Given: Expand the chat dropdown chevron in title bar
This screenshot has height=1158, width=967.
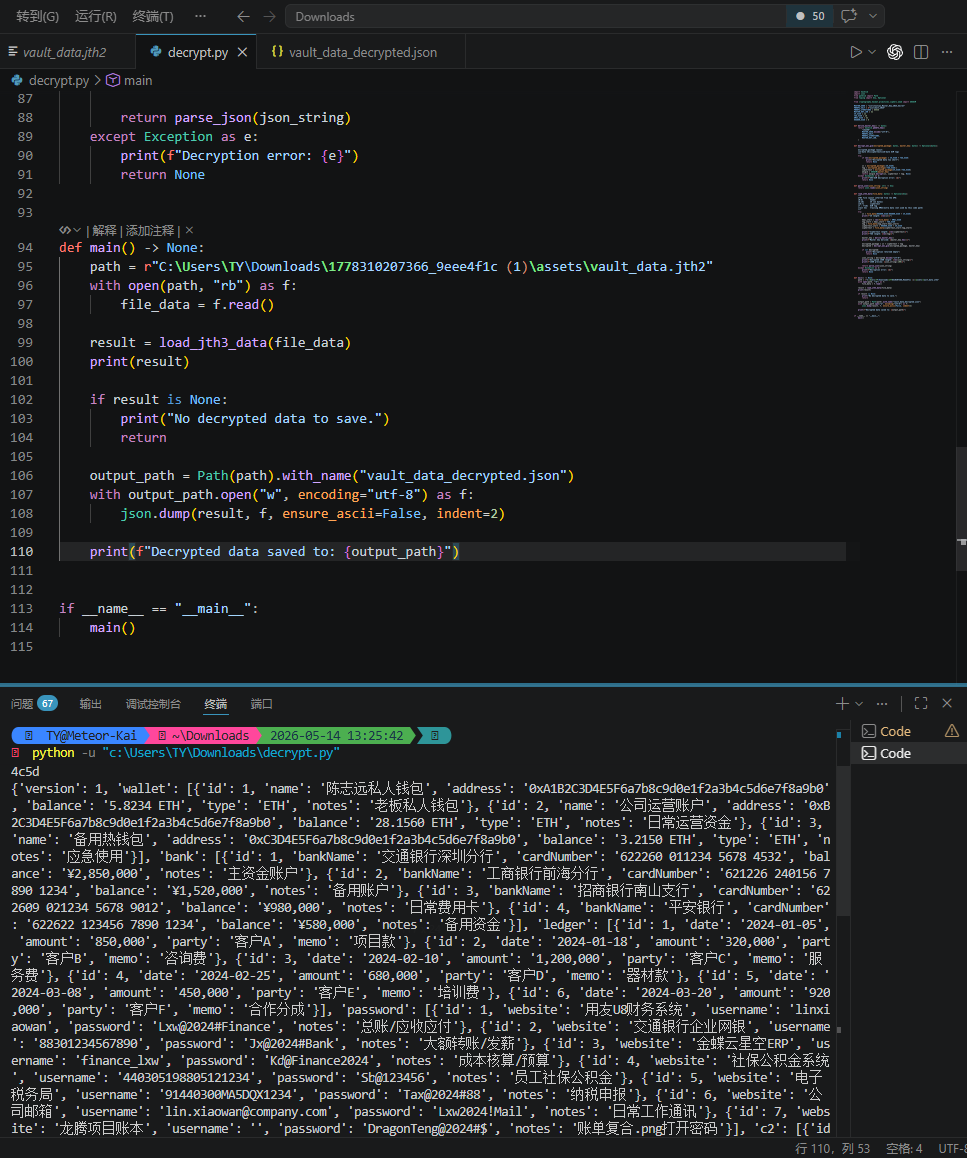Looking at the screenshot, I should coord(872,16).
